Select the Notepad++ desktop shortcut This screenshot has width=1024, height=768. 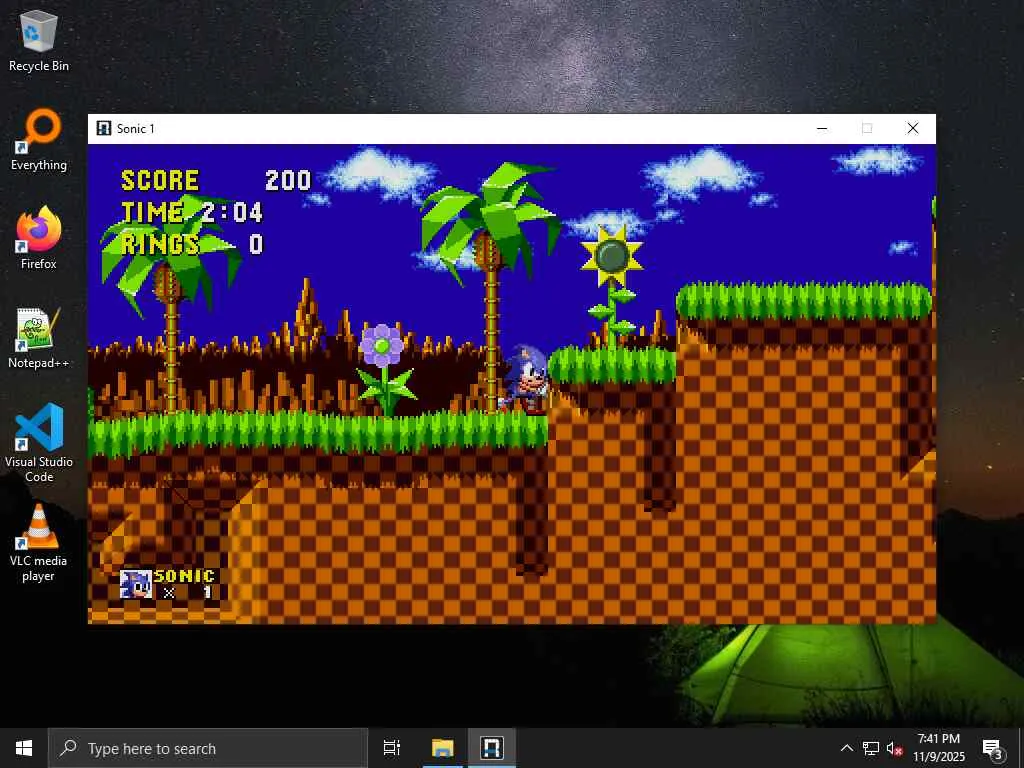pos(39,338)
